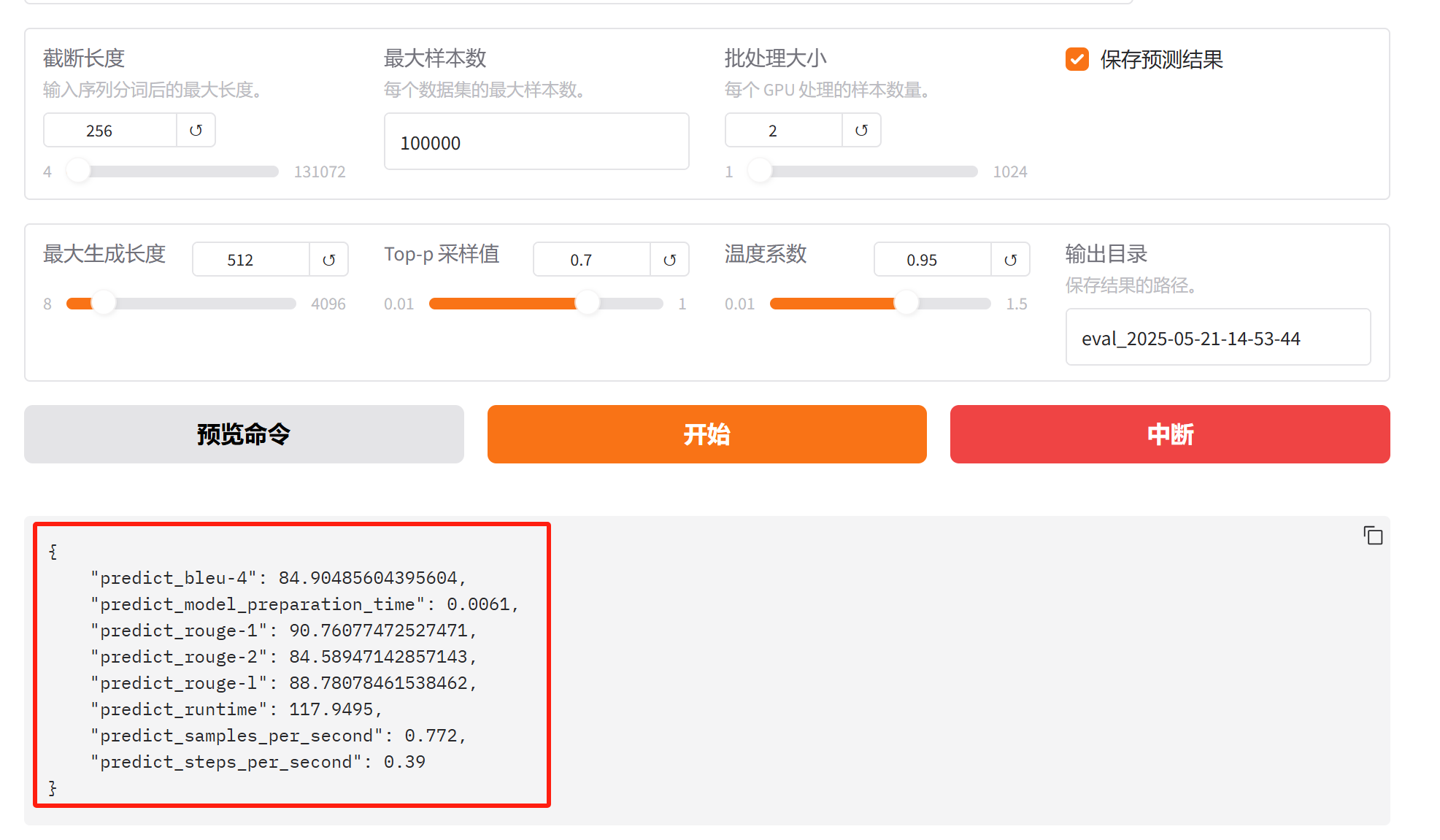Reset the Top-p 采样值 to default
1440x840 pixels.
pos(669,260)
